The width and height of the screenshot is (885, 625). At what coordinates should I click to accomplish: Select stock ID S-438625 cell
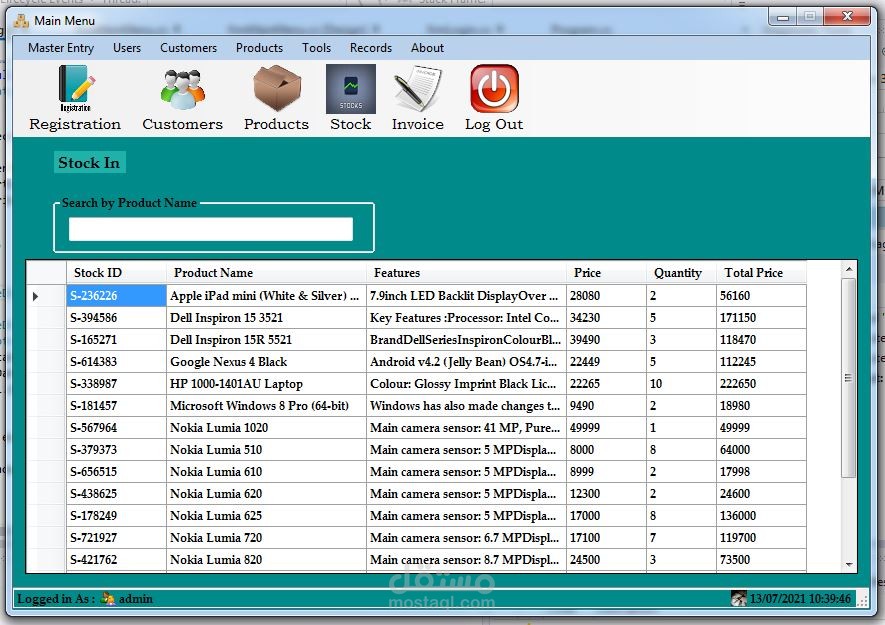click(x=116, y=494)
